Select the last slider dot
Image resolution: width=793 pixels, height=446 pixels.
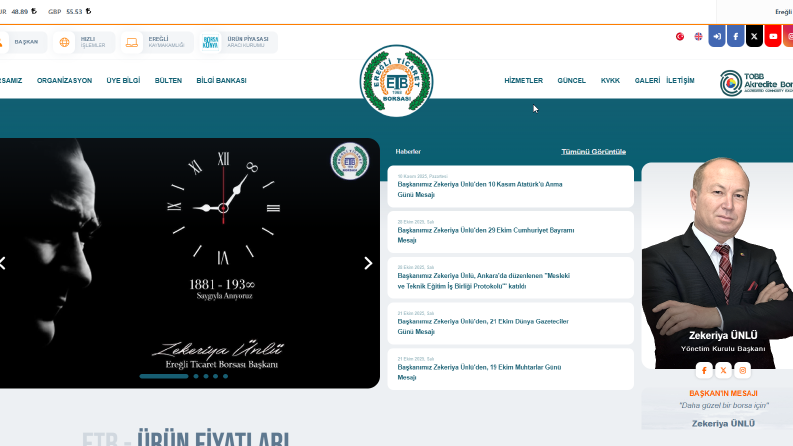pyautogui.click(x=226, y=376)
